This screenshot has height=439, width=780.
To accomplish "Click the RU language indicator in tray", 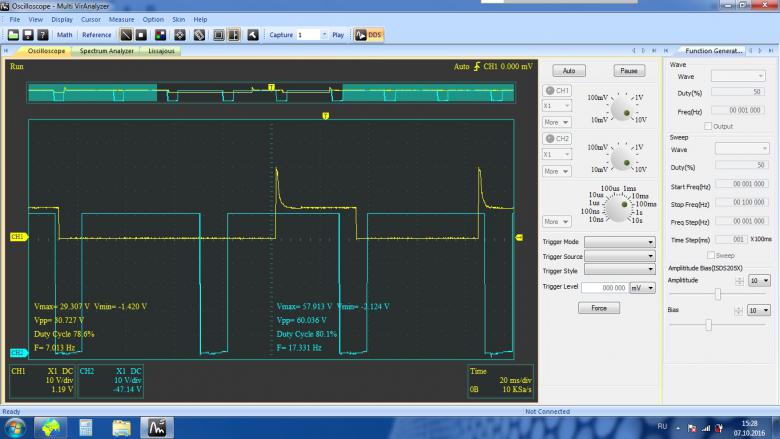I will coord(662,426).
